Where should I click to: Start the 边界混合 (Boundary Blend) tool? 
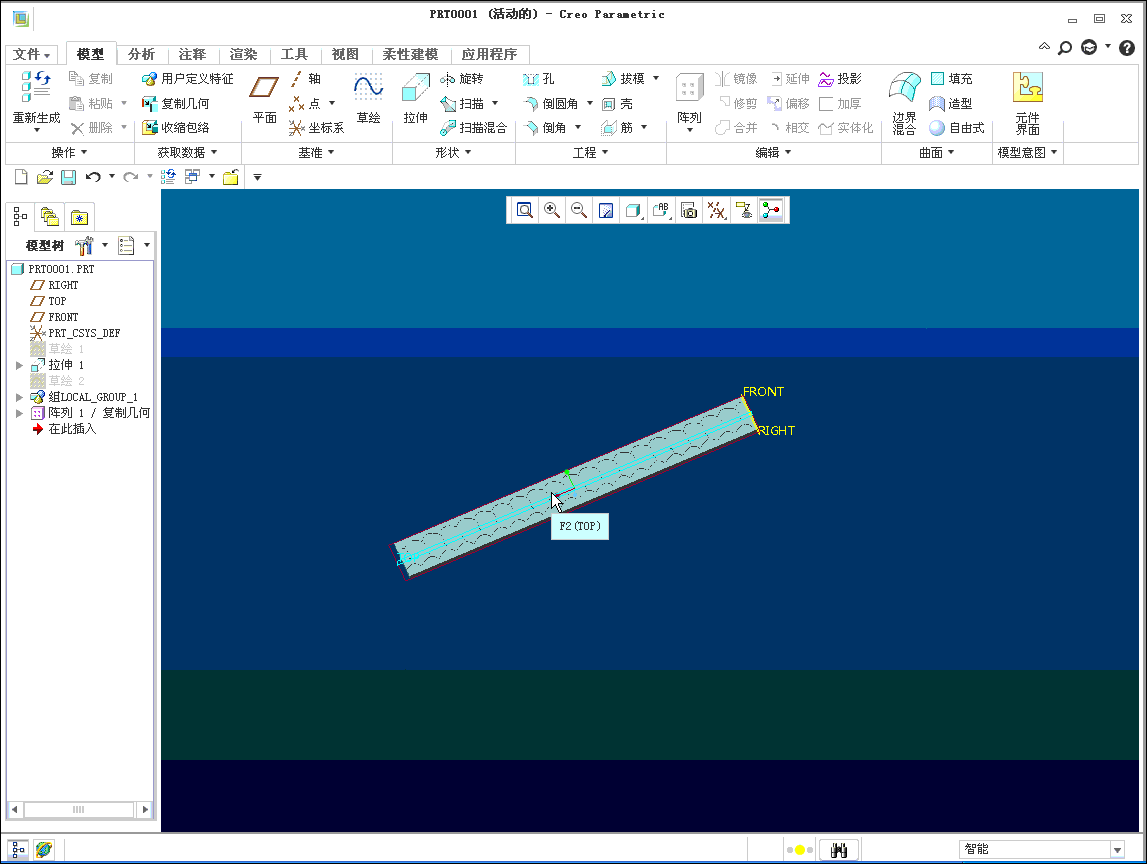[904, 104]
